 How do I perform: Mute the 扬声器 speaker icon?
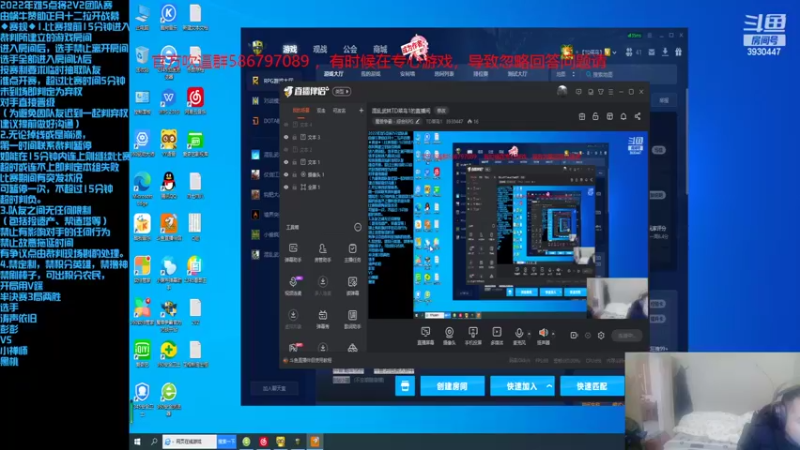(x=543, y=333)
